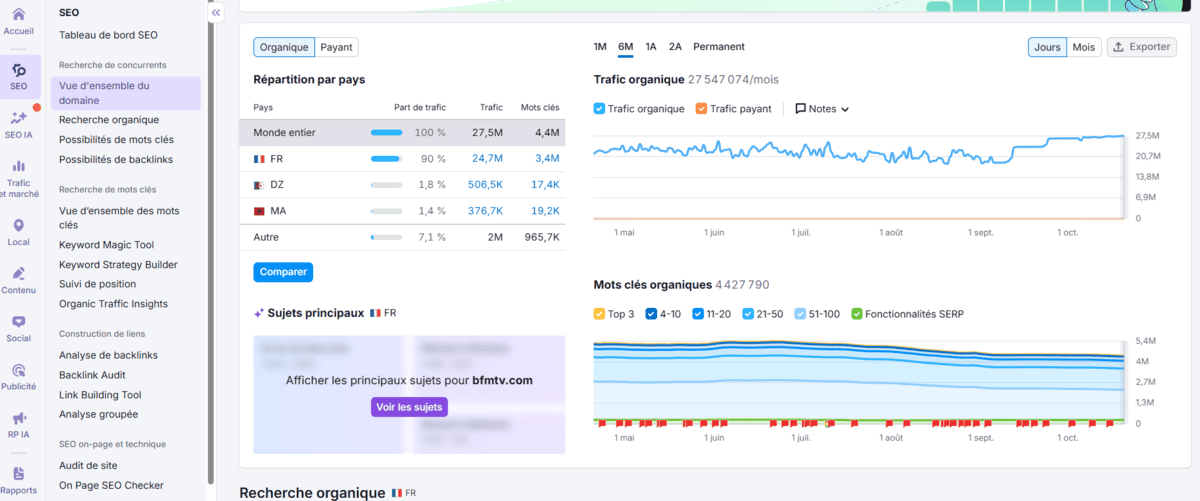1200x501 pixels.
Task: Click the Notes speech bubble icon
Action: click(x=800, y=109)
